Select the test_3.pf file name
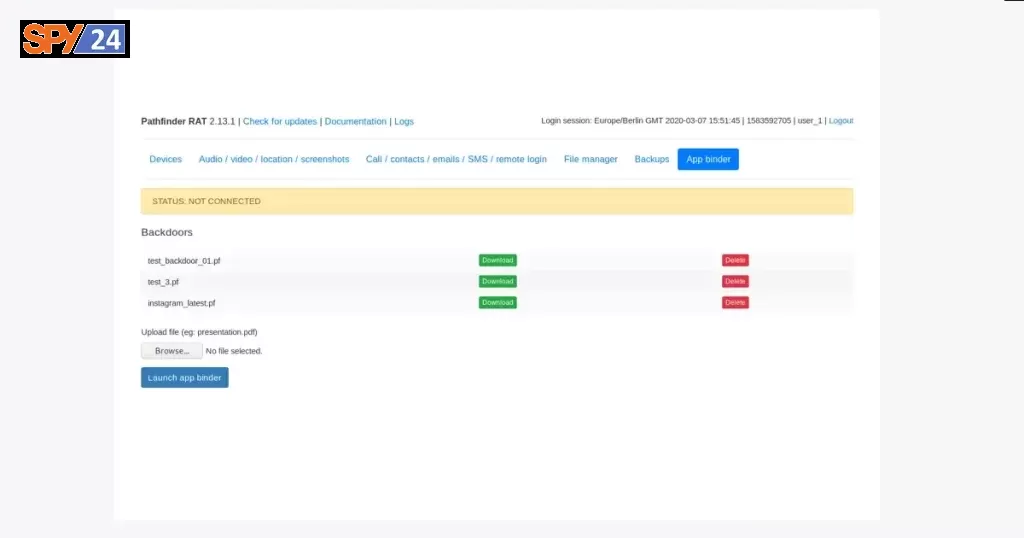Viewport: 1024px width, 538px height. click(x=163, y=282)
